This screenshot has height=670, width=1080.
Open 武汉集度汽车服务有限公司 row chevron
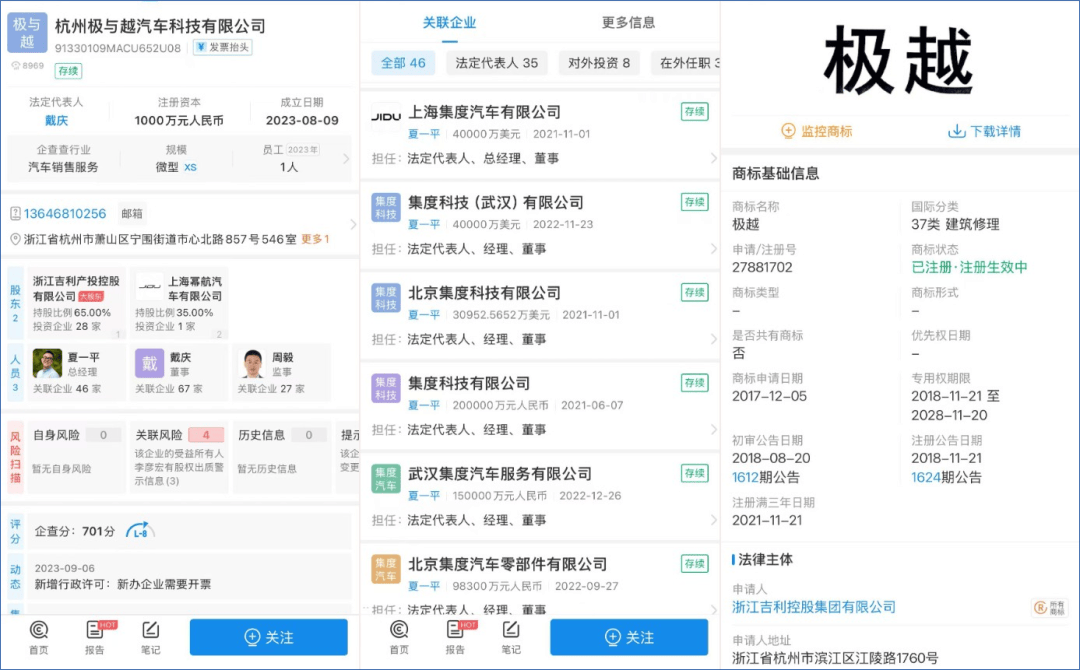(x=714, y=520)
